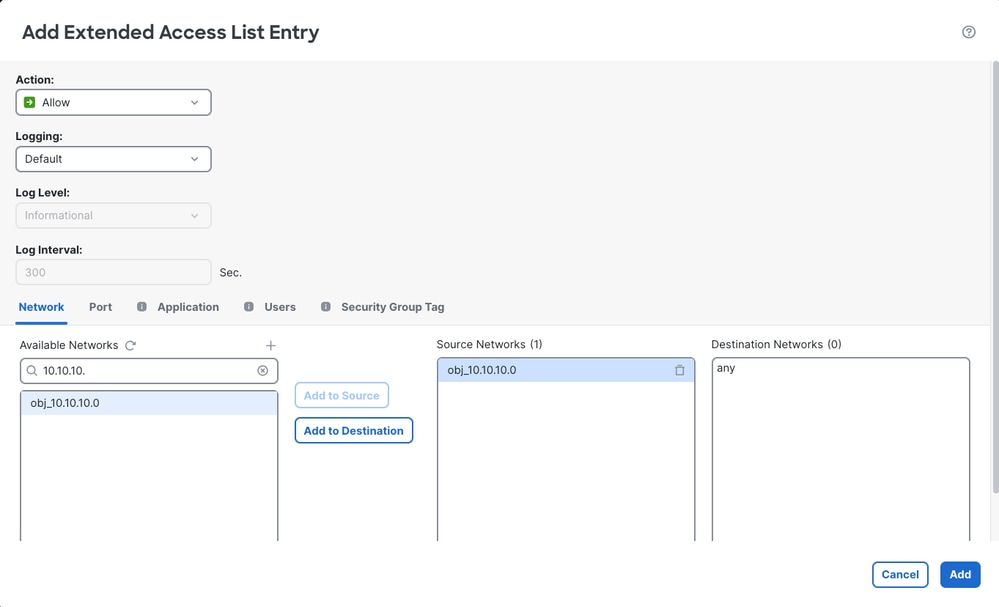
Task: Click the info icon beside Application
Action: tap(141, 306)
